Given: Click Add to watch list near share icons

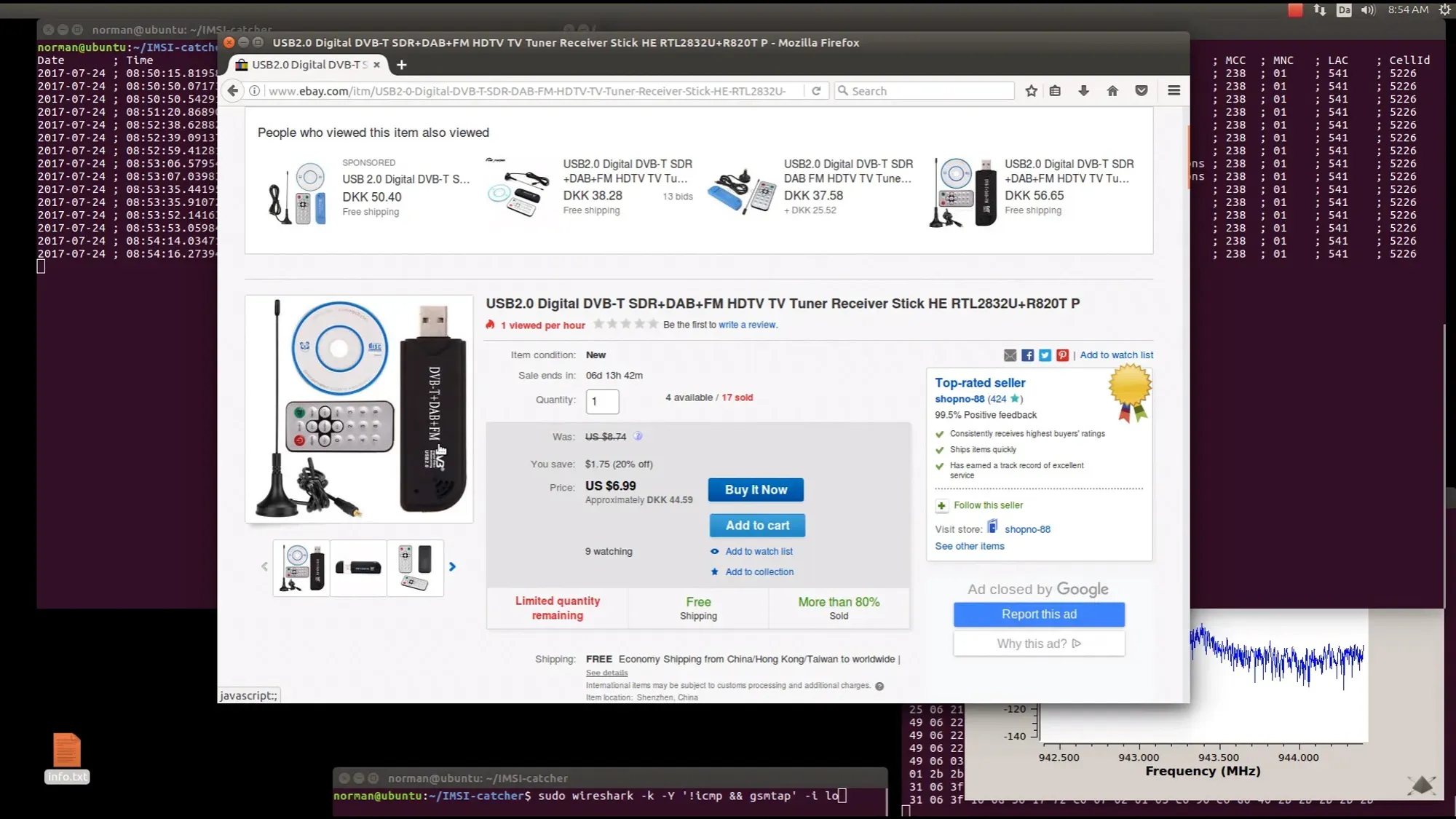Looking at the screenshot, I should [1116, 355].
